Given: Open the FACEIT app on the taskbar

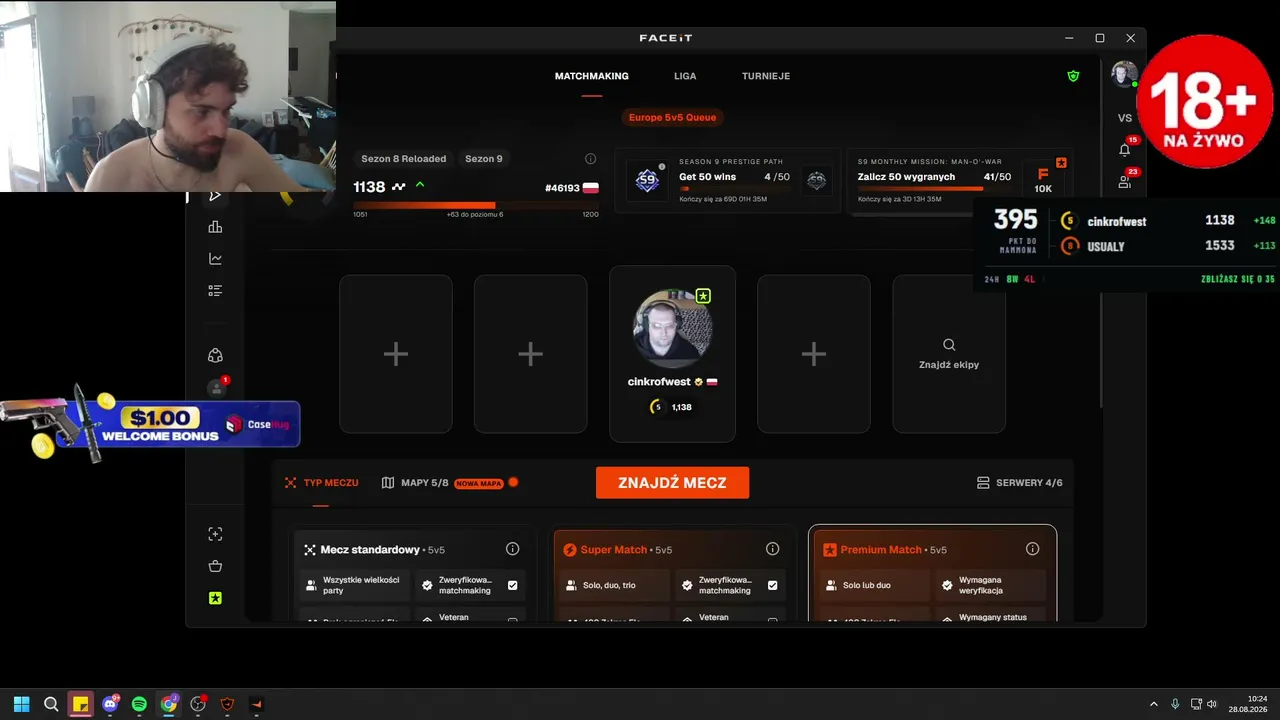Looking at the screenshot, I should [x=257, y=704].
